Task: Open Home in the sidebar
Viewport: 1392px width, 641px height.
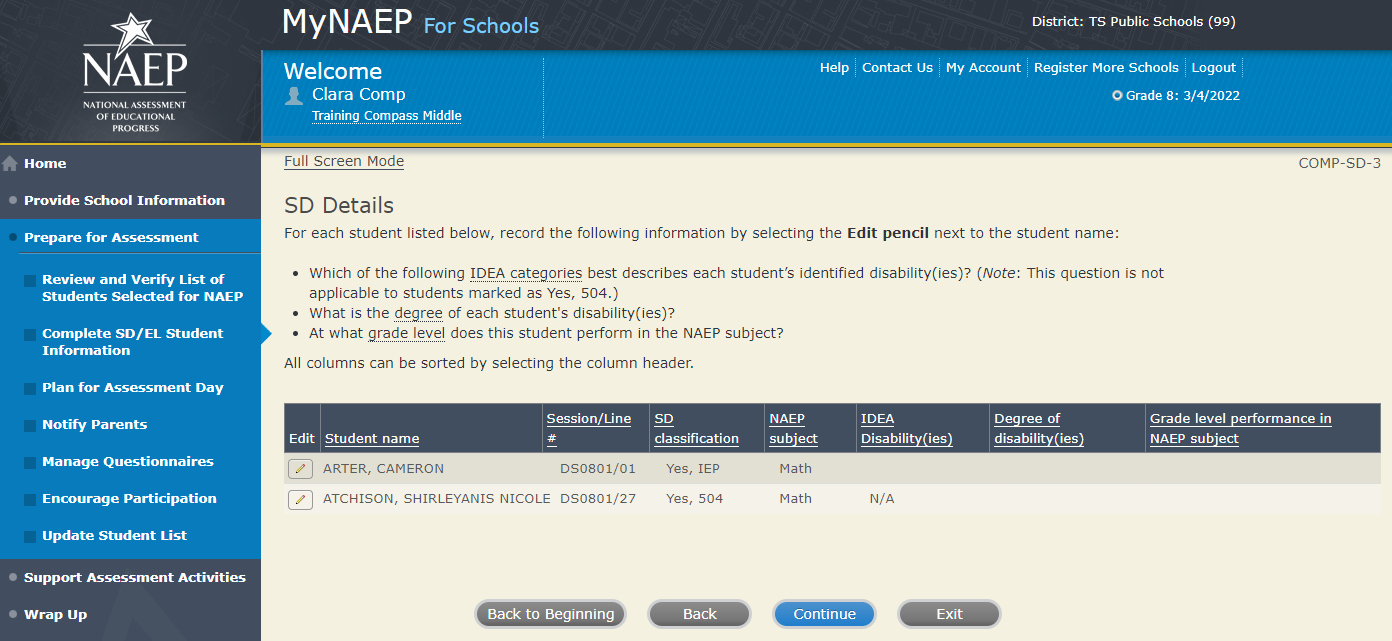Action: [45, 164]
